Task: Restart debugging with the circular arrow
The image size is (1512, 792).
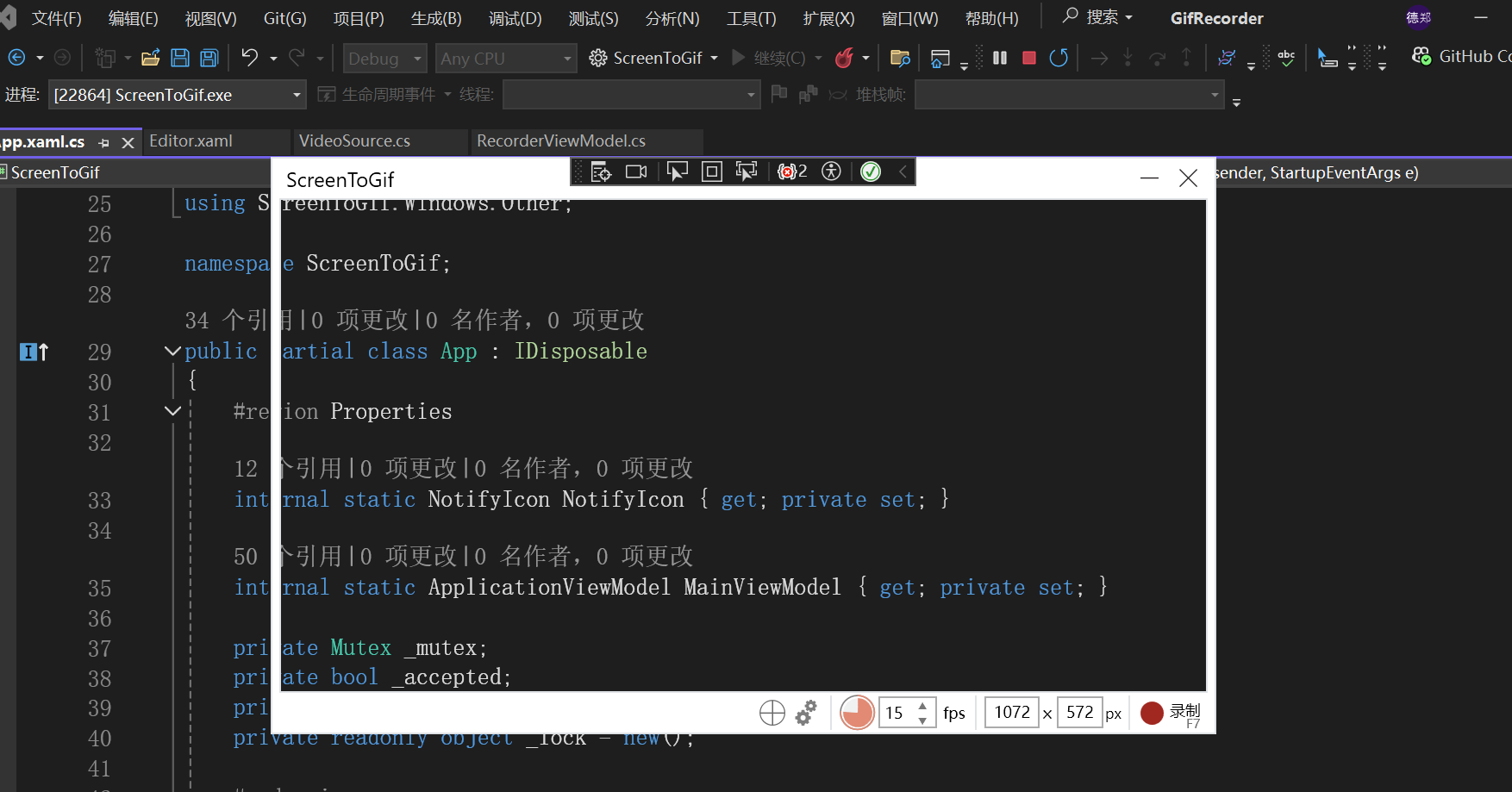Action: (x=1059, y=58)
